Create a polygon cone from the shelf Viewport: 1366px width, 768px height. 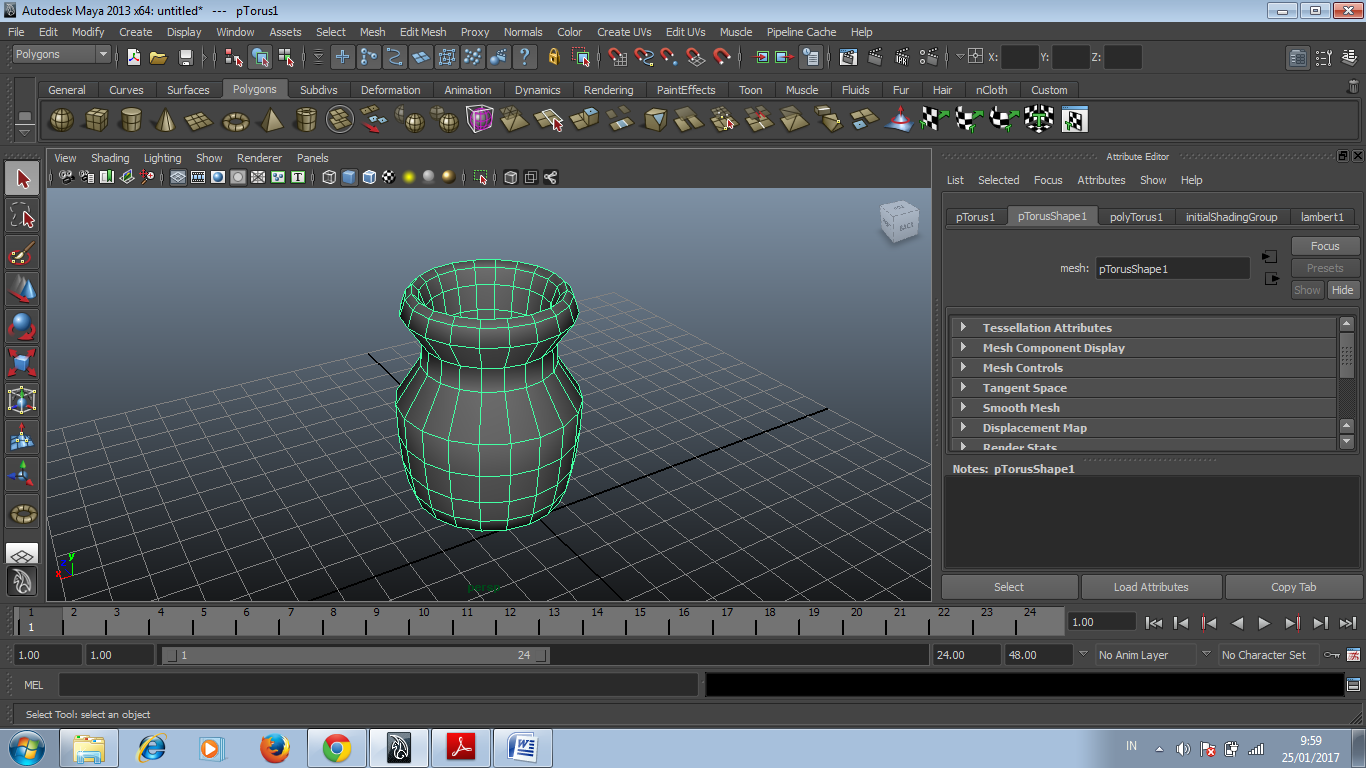pos(166,119)
